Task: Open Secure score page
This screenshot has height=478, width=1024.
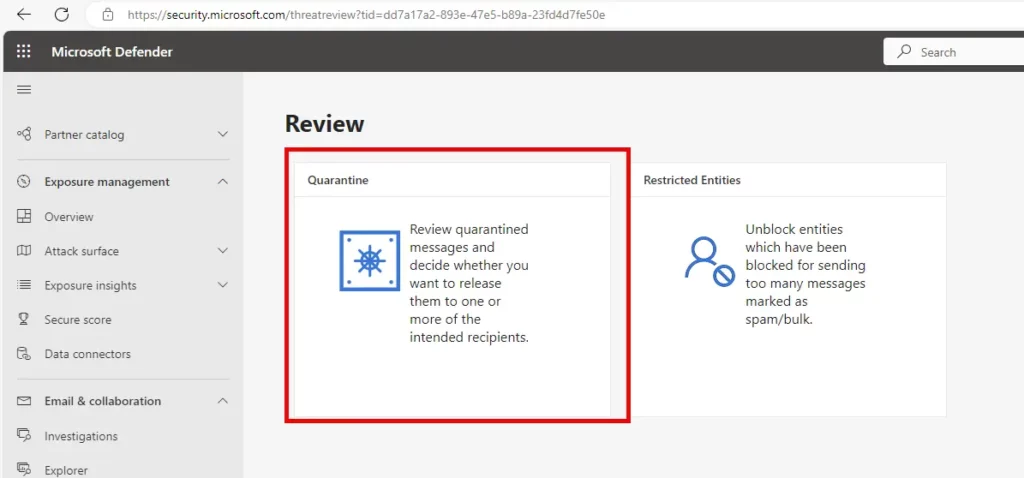Action: click(78, 320)
